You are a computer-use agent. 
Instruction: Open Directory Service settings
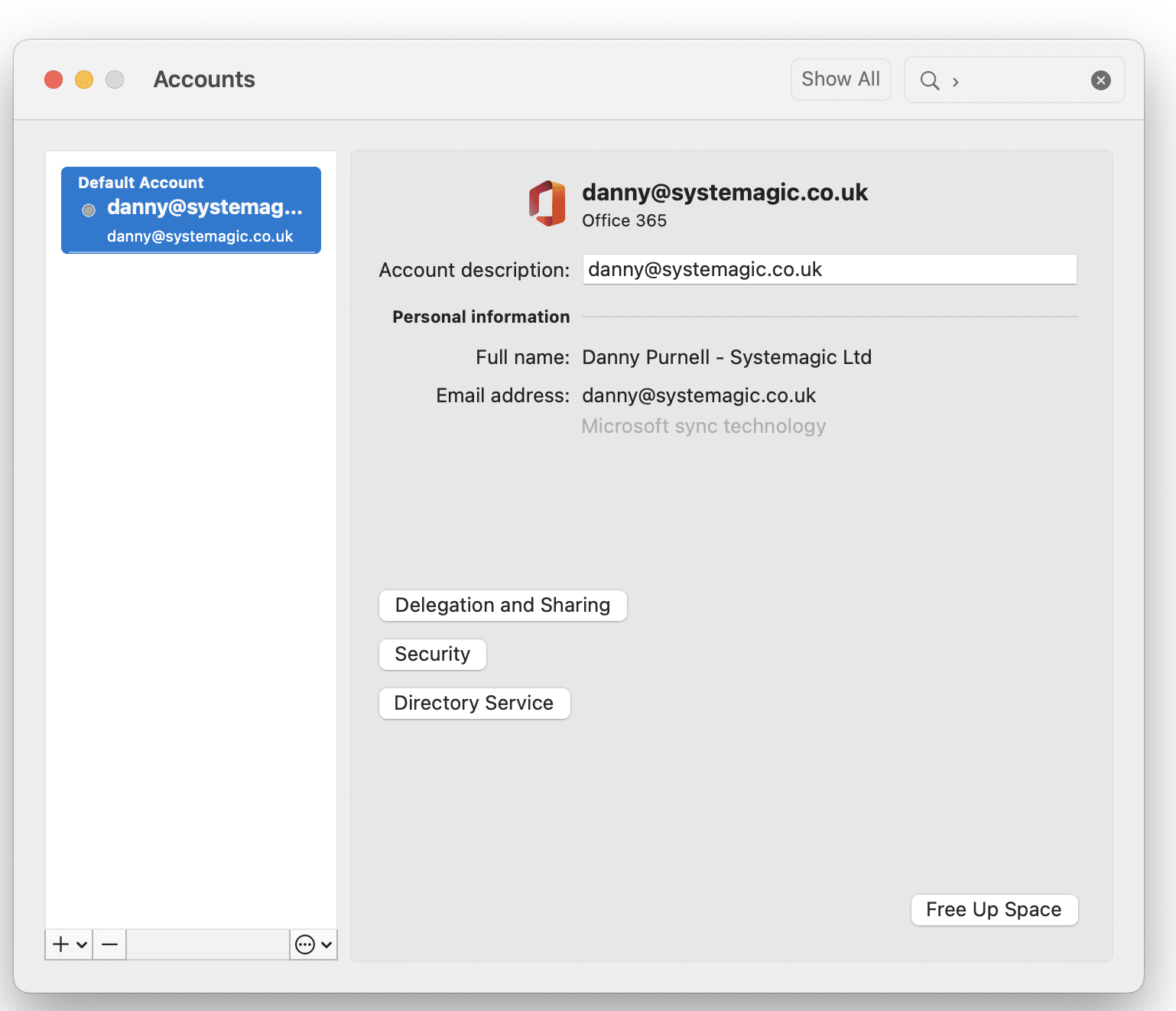[x=475, y=704]
